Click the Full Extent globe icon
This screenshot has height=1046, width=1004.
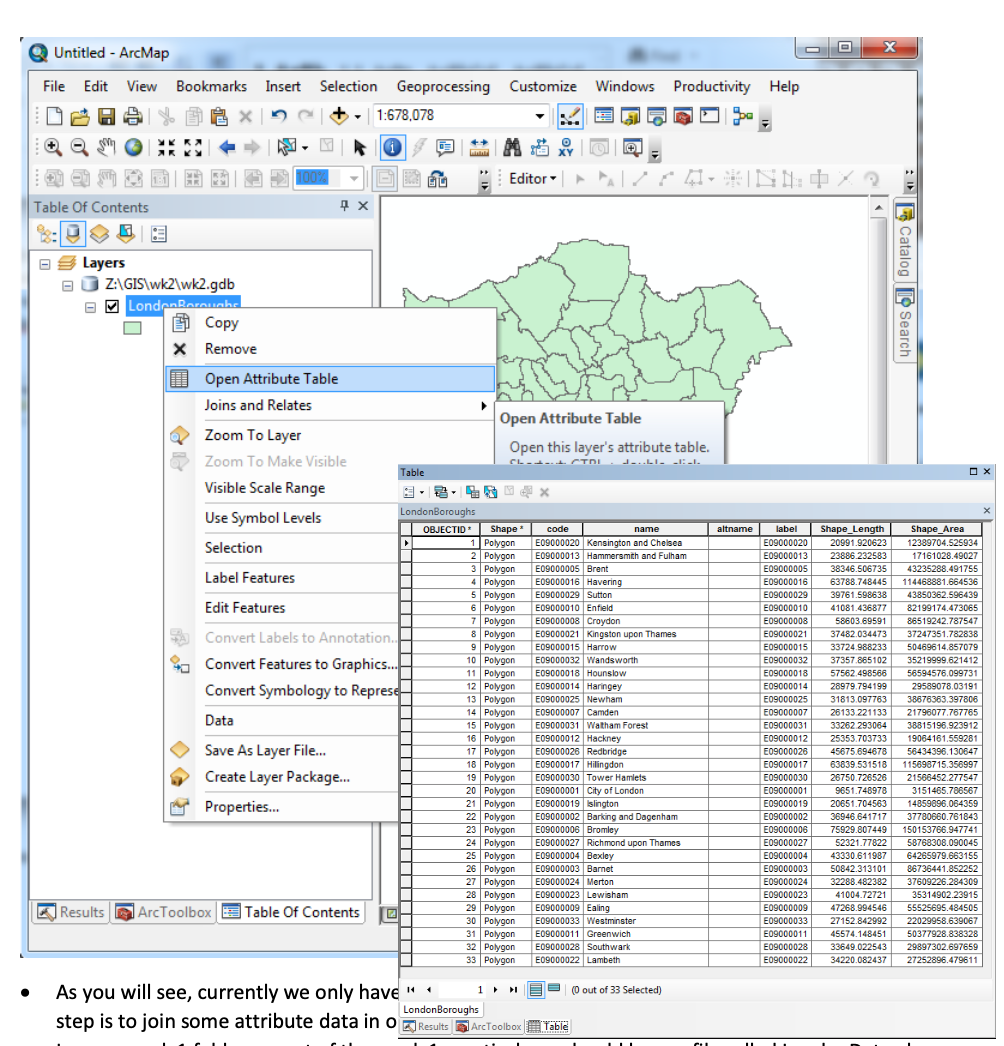(x=130, y=148)
